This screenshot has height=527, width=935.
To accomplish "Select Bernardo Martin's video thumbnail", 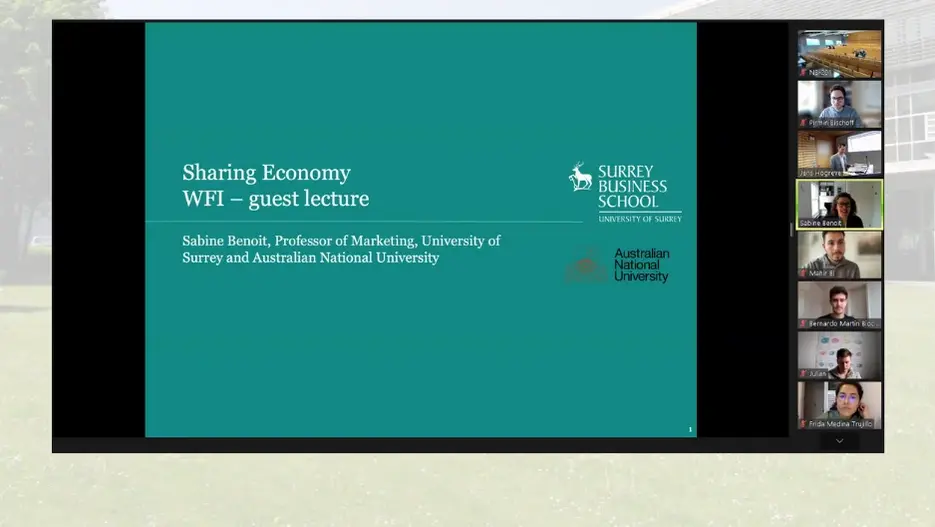I will [x=840, y=305].
